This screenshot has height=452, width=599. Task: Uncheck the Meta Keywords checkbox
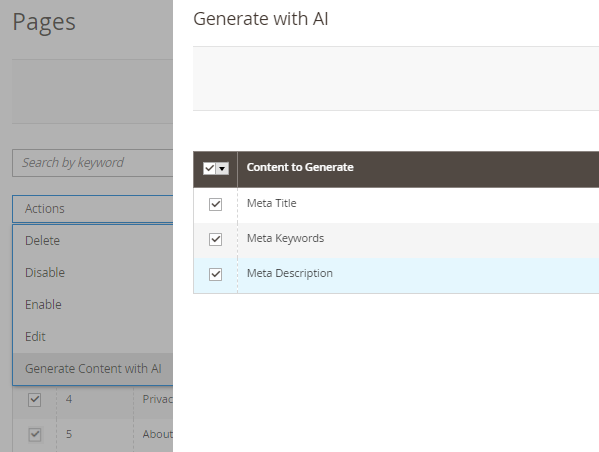coord(215,239)
